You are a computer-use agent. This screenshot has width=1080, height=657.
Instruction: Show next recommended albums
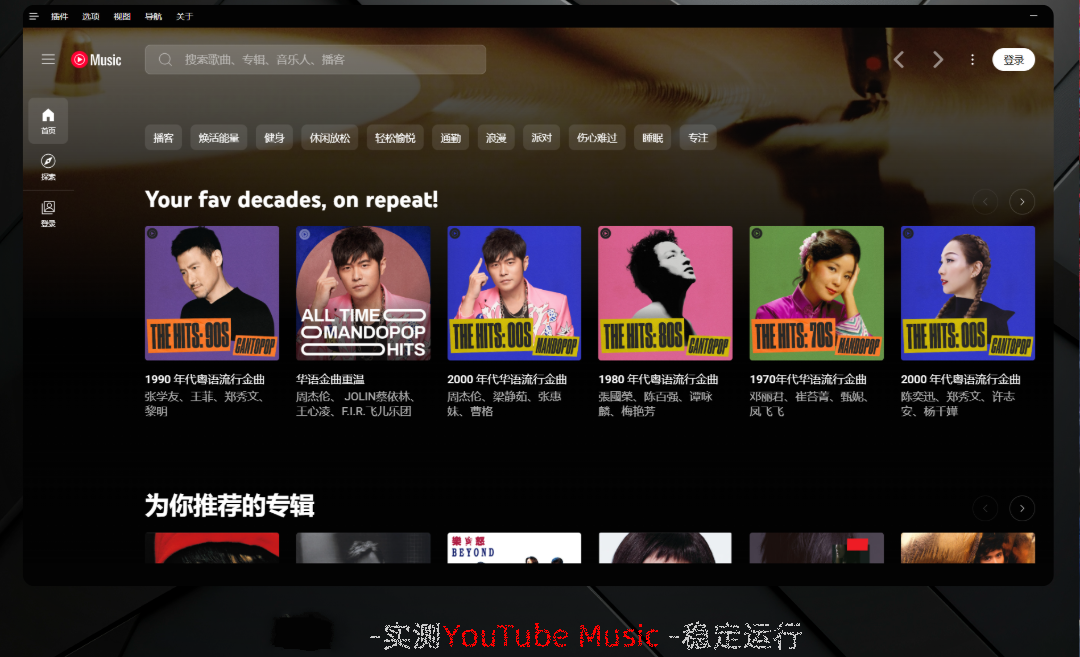1022,508
